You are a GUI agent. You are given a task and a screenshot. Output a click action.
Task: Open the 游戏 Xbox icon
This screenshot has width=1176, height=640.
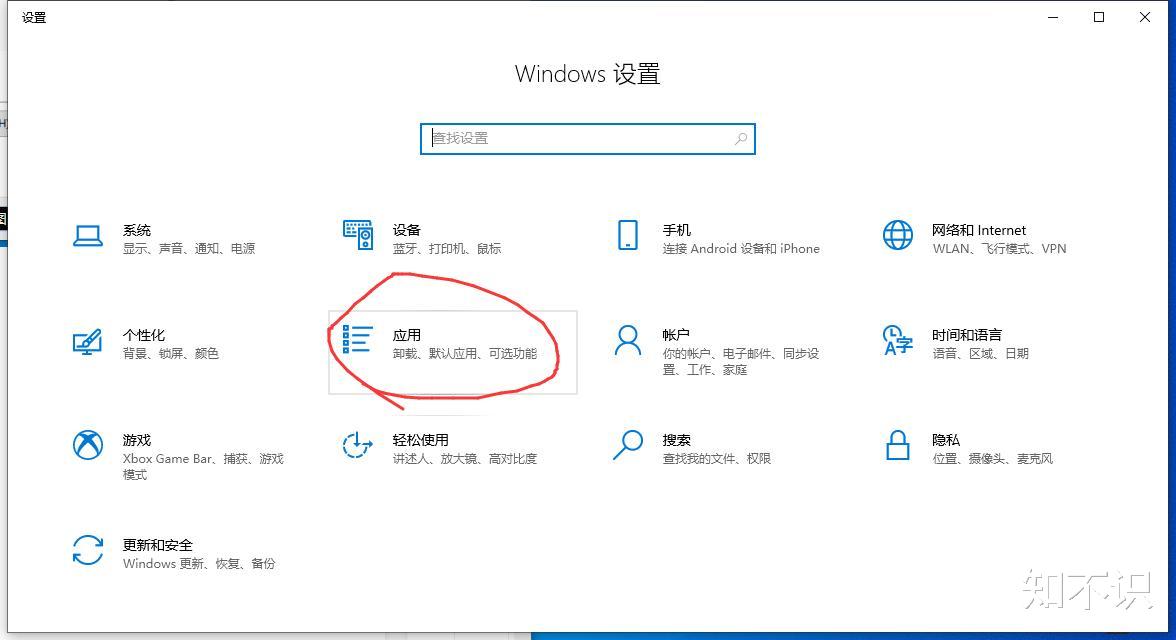click(x=88, y=445)
